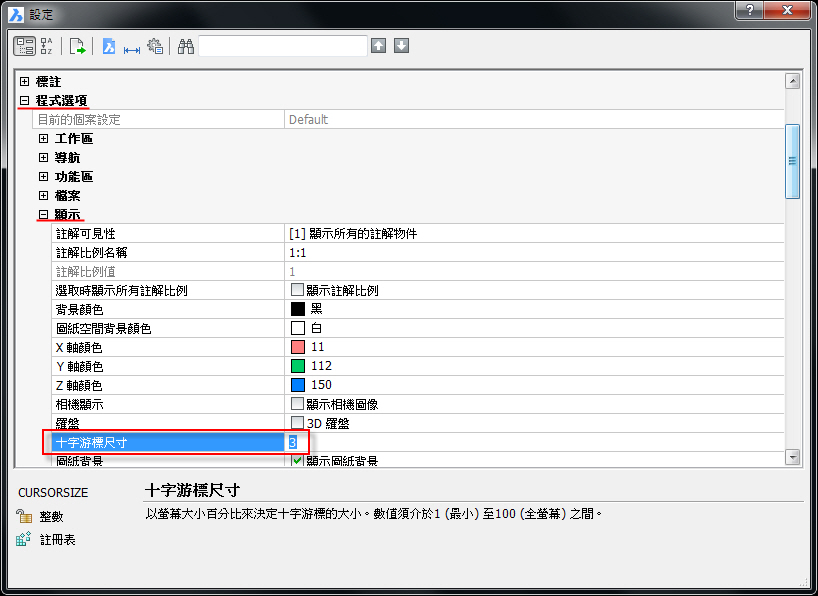Switch to alphabetical sort view
The width and height of the screenshot is (818, 596).
[x=46, y=46]
